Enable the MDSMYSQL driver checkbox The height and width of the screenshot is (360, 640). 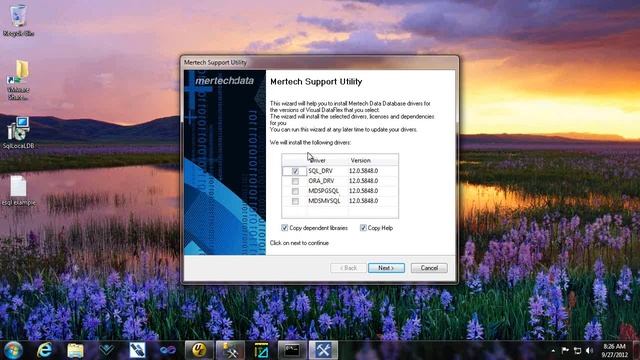295,201
